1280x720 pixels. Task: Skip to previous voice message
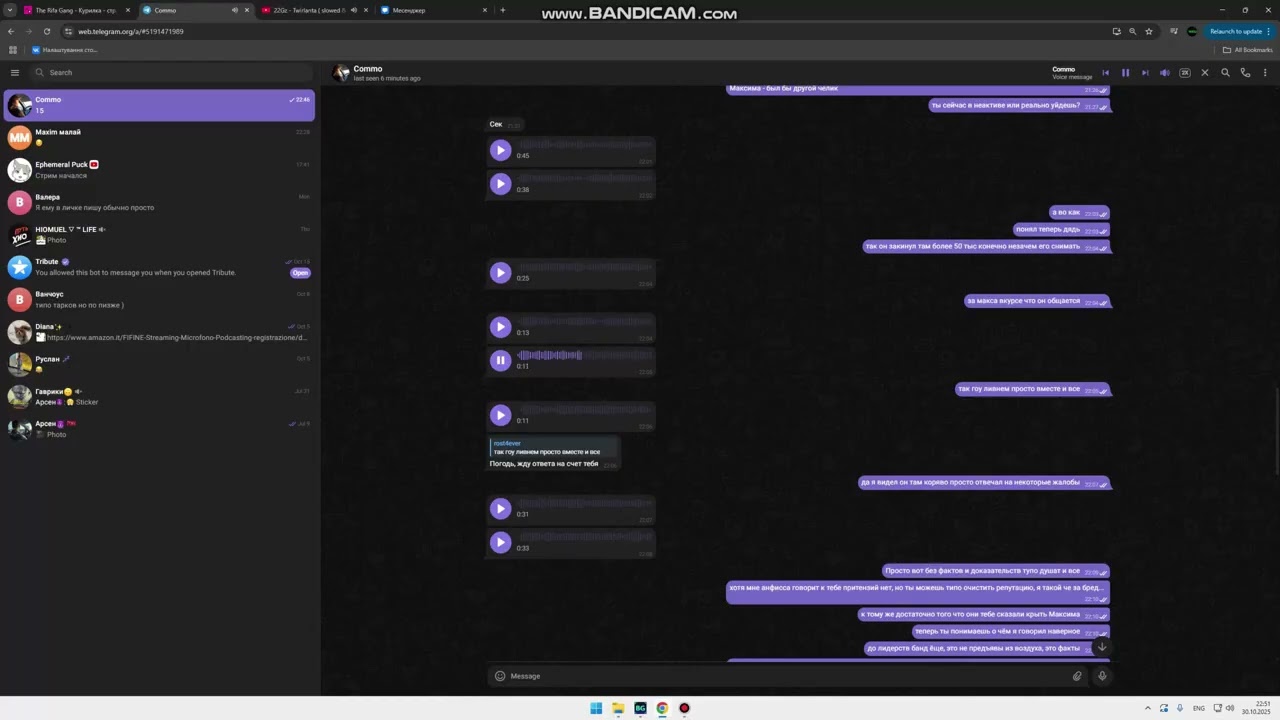1105,72
